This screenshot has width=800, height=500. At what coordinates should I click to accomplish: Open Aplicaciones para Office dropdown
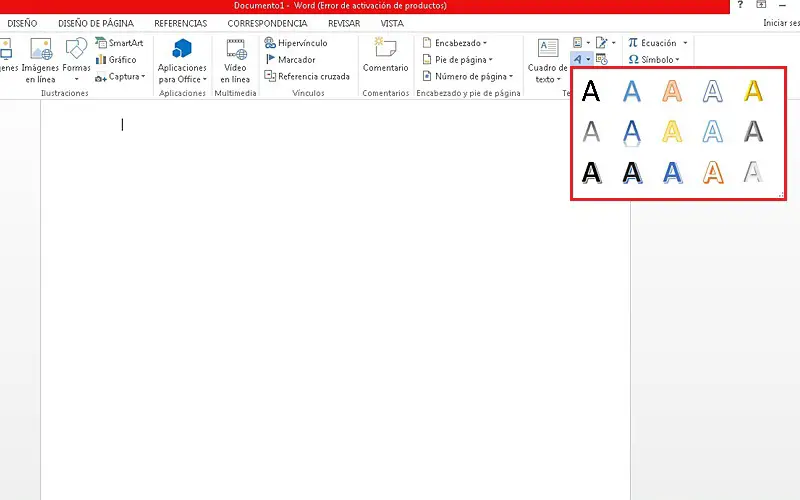pyautogui.click(x=182, y=61)
